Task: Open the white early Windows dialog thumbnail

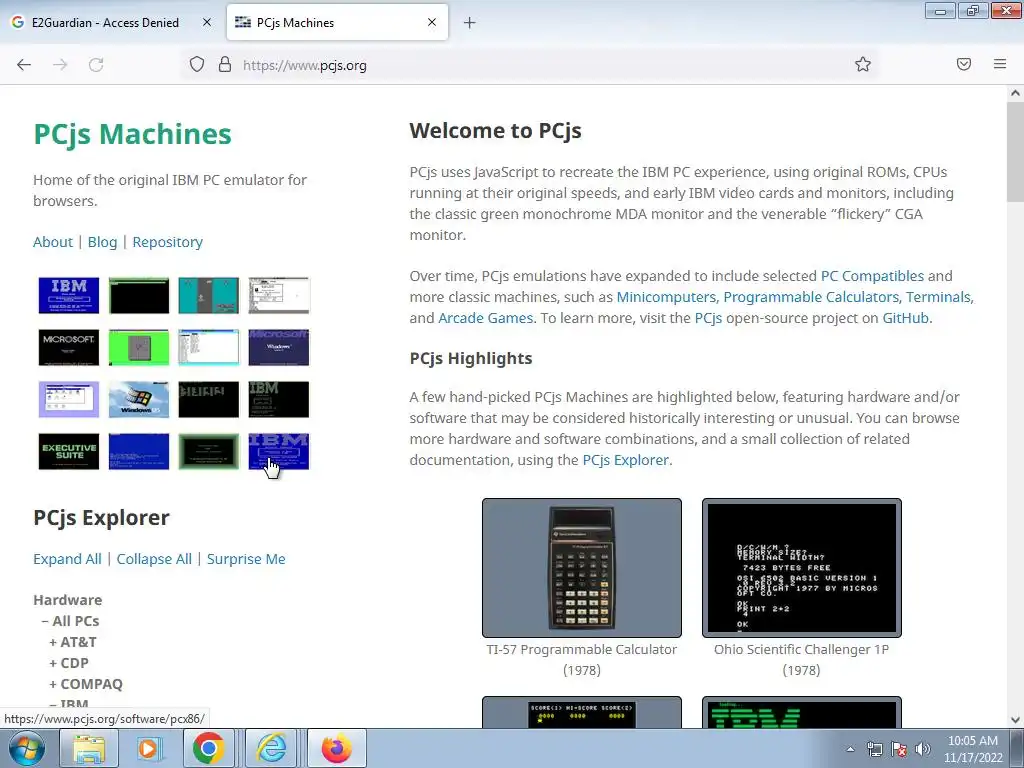Action: (279, 295)
